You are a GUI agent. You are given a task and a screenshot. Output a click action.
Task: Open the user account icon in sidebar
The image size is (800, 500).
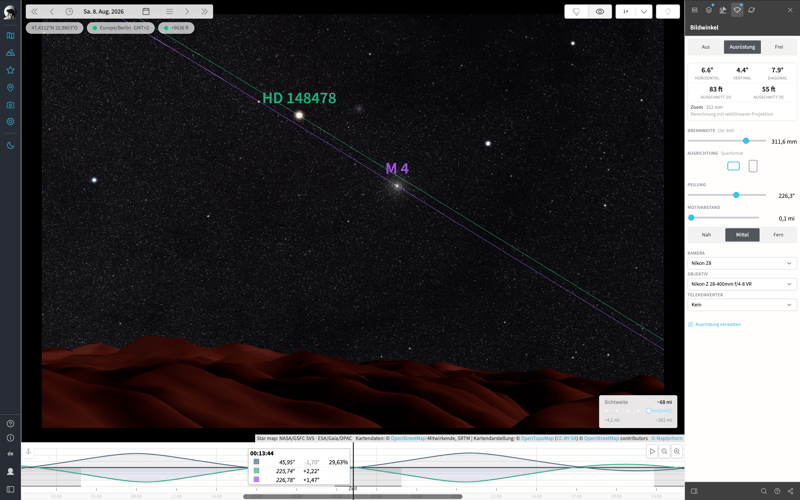[10, 471]
